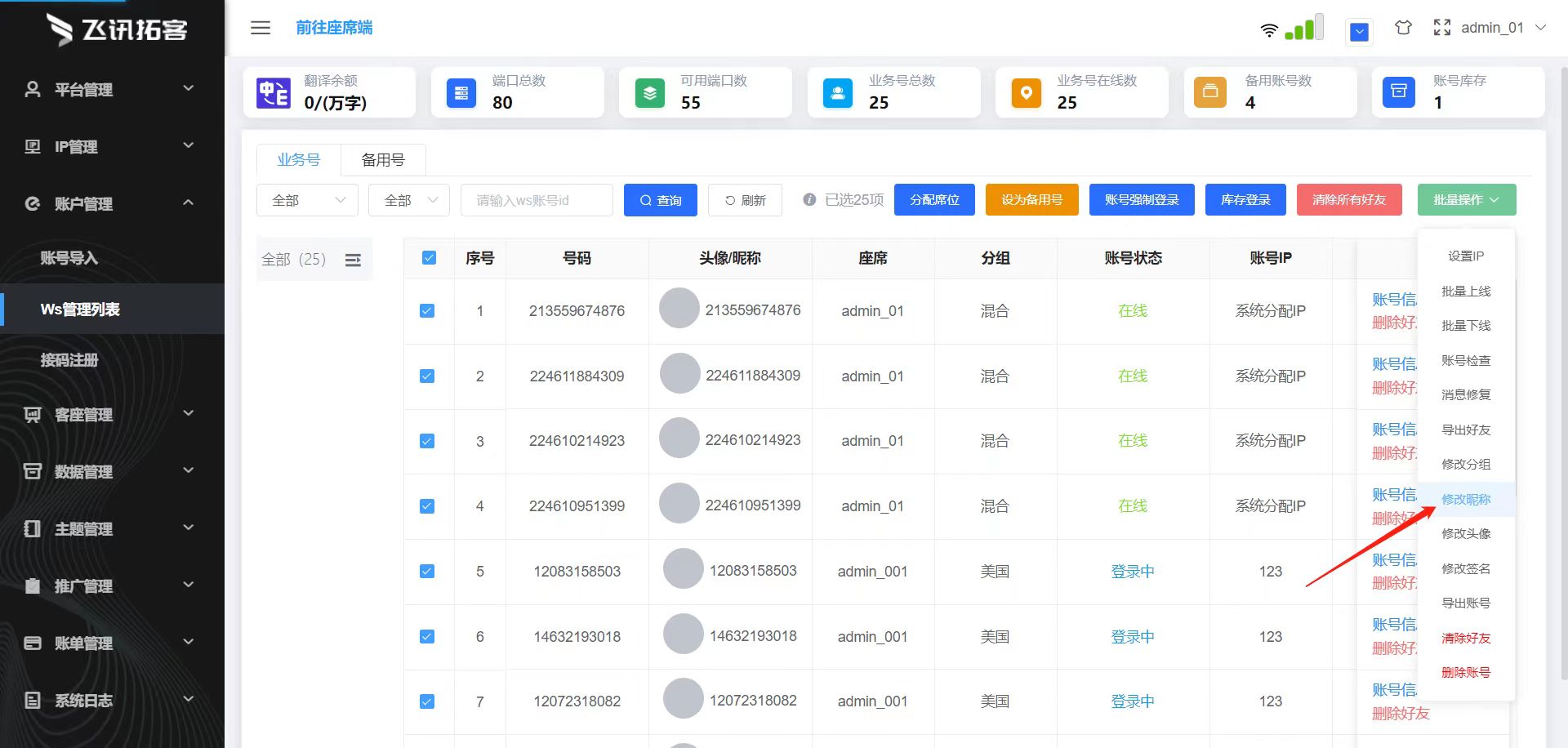Click the total ports (端口总数) icon

461,93
